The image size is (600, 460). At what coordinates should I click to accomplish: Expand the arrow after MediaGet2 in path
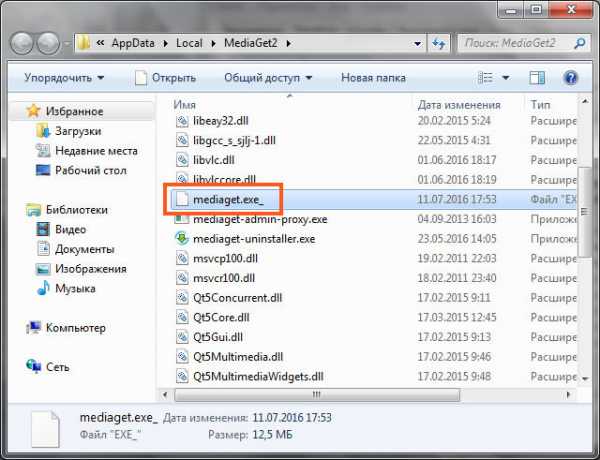click(288, 44)
